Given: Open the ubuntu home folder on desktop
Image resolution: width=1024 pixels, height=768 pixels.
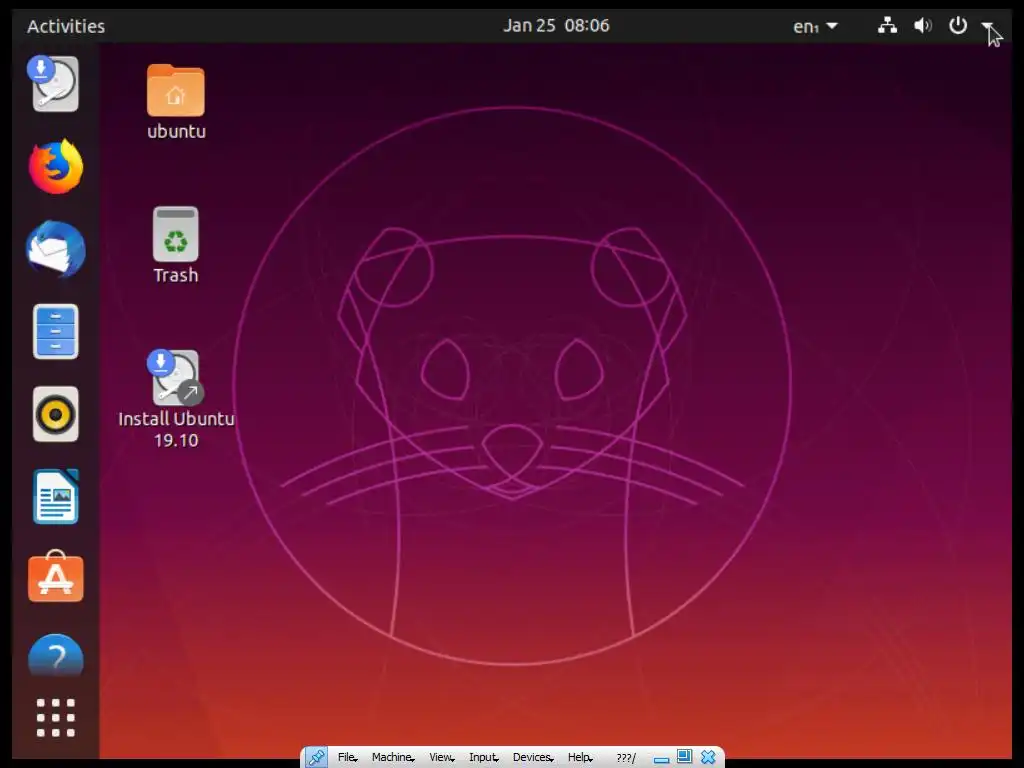Looking at the screenshot, I should (176, 102).
